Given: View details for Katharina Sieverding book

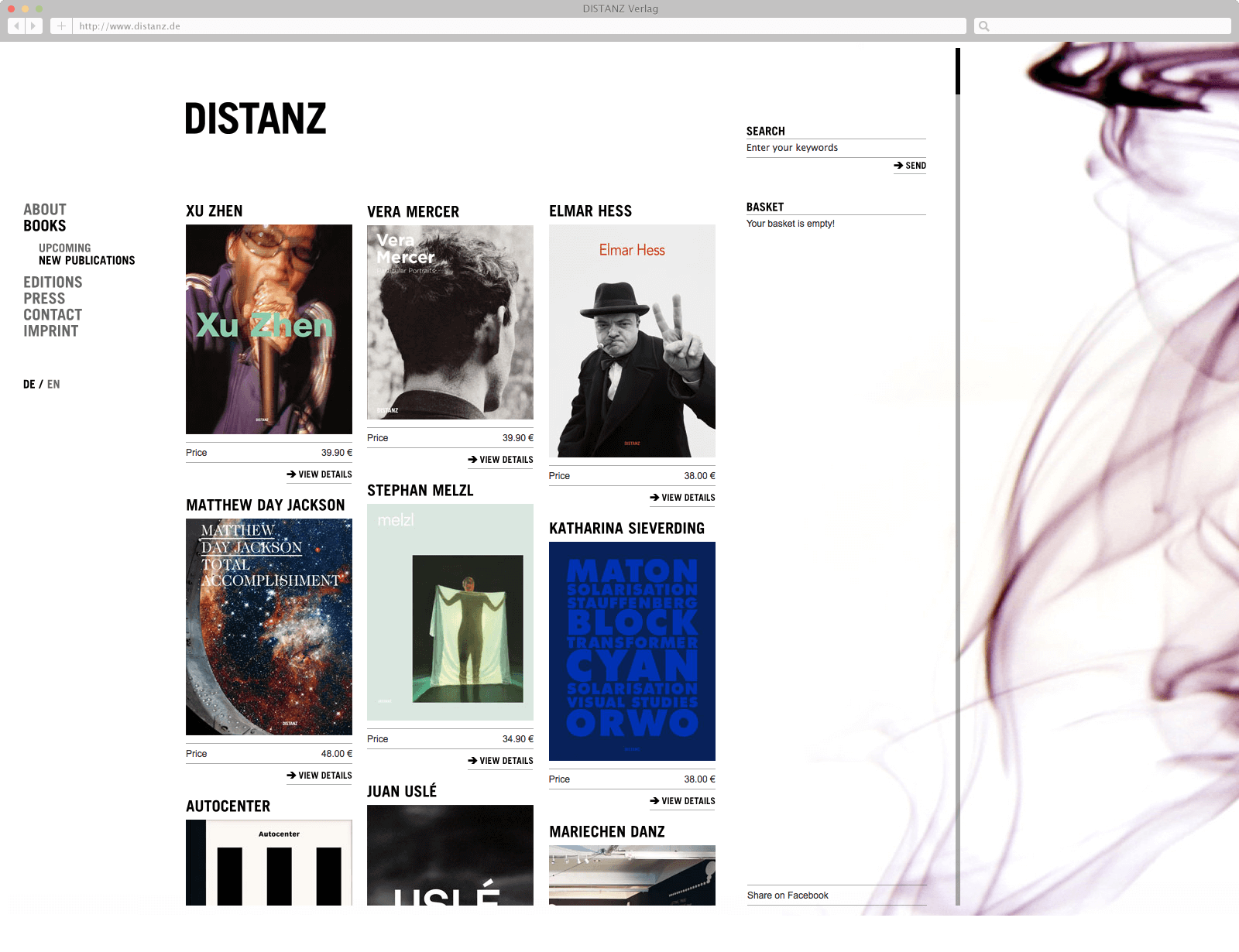Looking at the screenshot, I should pyautogui.click(x=682, y=801).
